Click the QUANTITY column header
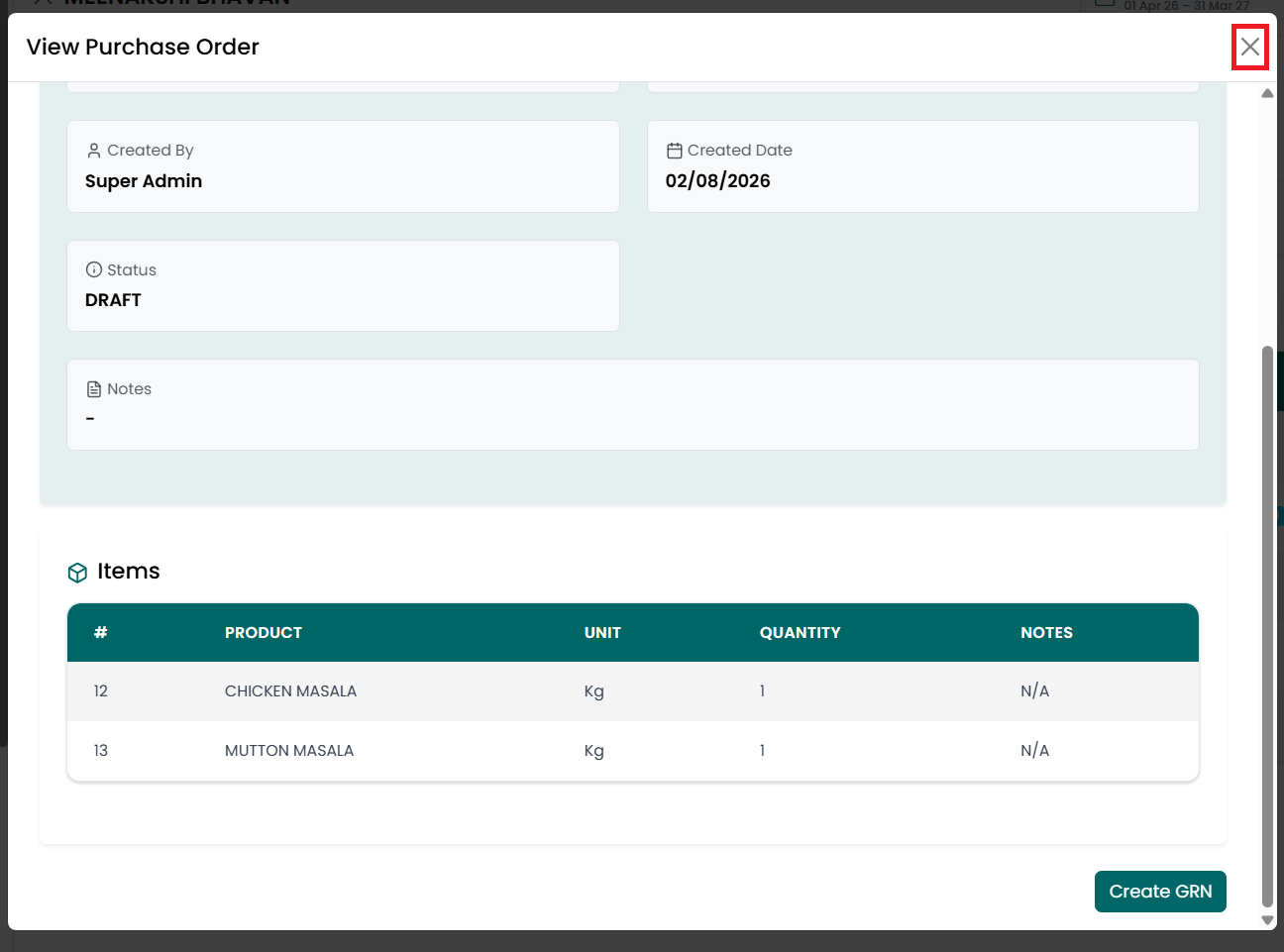1284x952 pixels. click(801, 633)
